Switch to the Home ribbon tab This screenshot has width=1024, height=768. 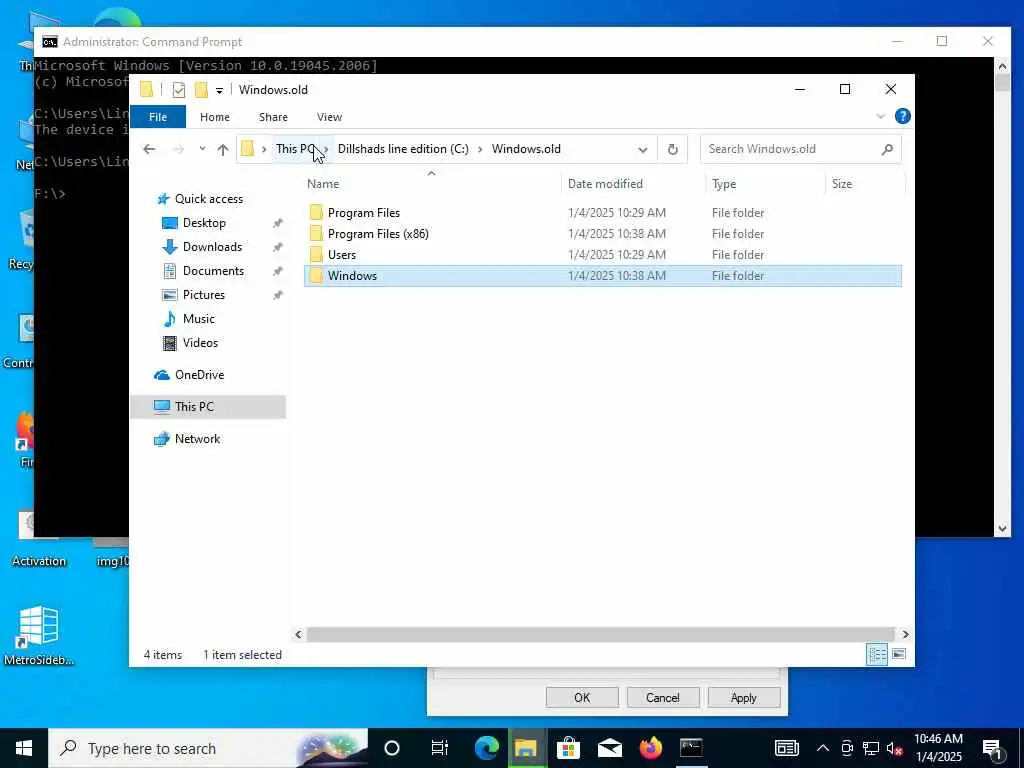pos(215,117)
